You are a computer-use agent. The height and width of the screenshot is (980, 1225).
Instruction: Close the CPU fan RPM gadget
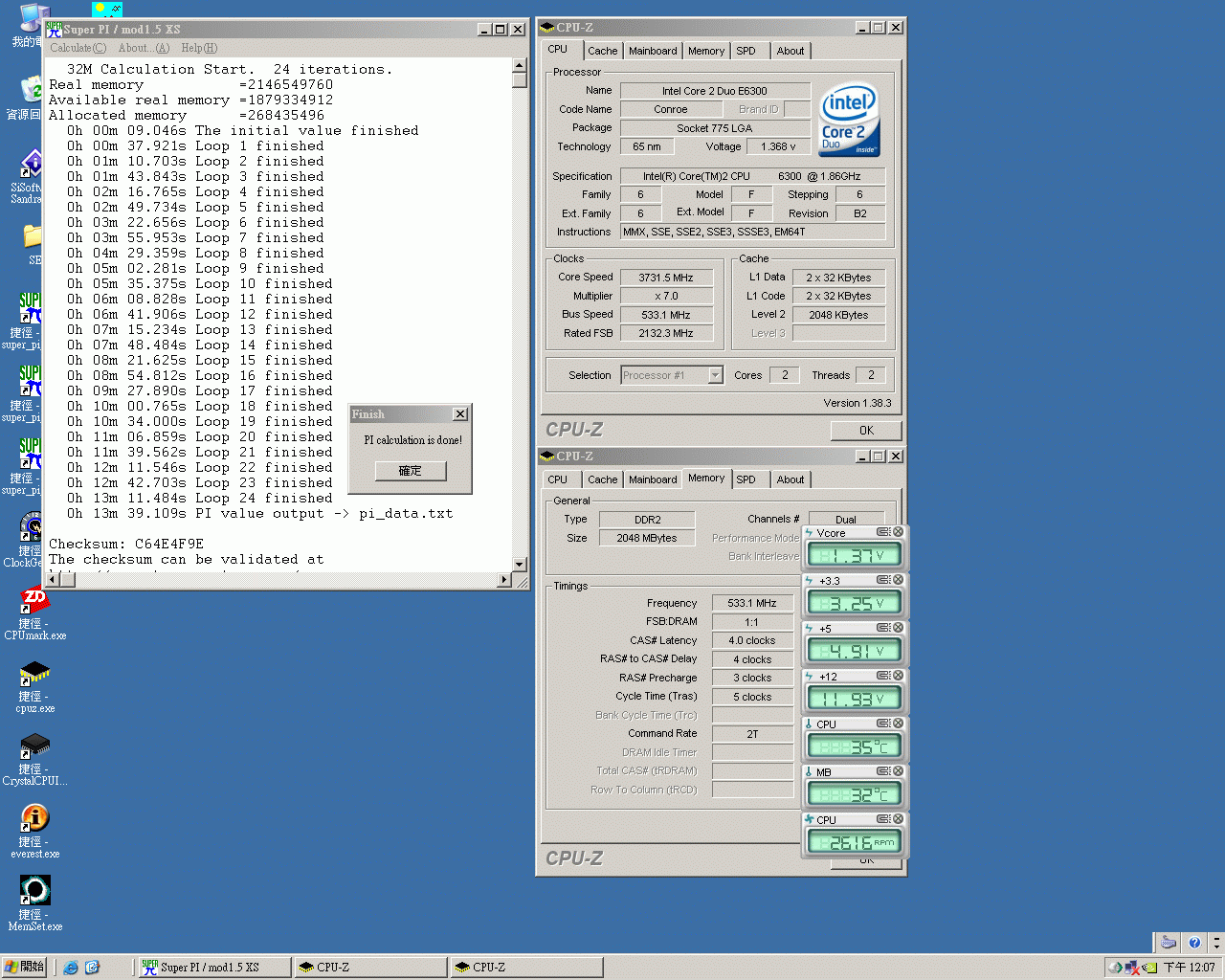pos(898,819)
